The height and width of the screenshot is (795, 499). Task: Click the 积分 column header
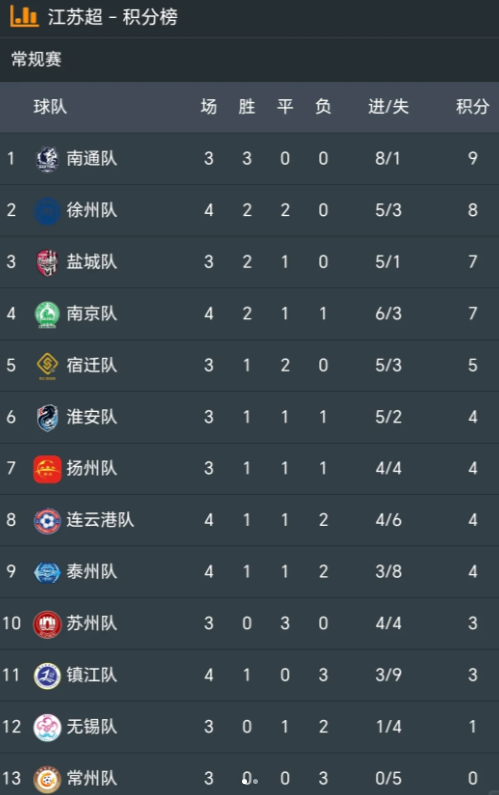coord(472,106)
